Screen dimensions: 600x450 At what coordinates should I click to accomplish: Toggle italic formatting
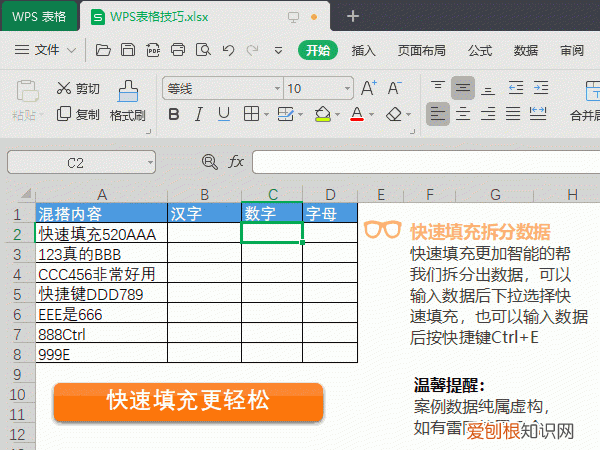click(x=199, y=114)
